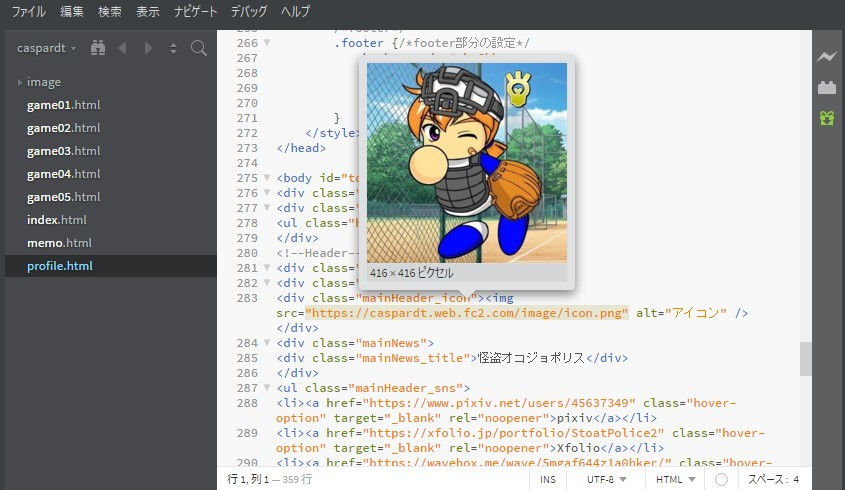Open Find in Files magnifier icon

tap(199, 48)
